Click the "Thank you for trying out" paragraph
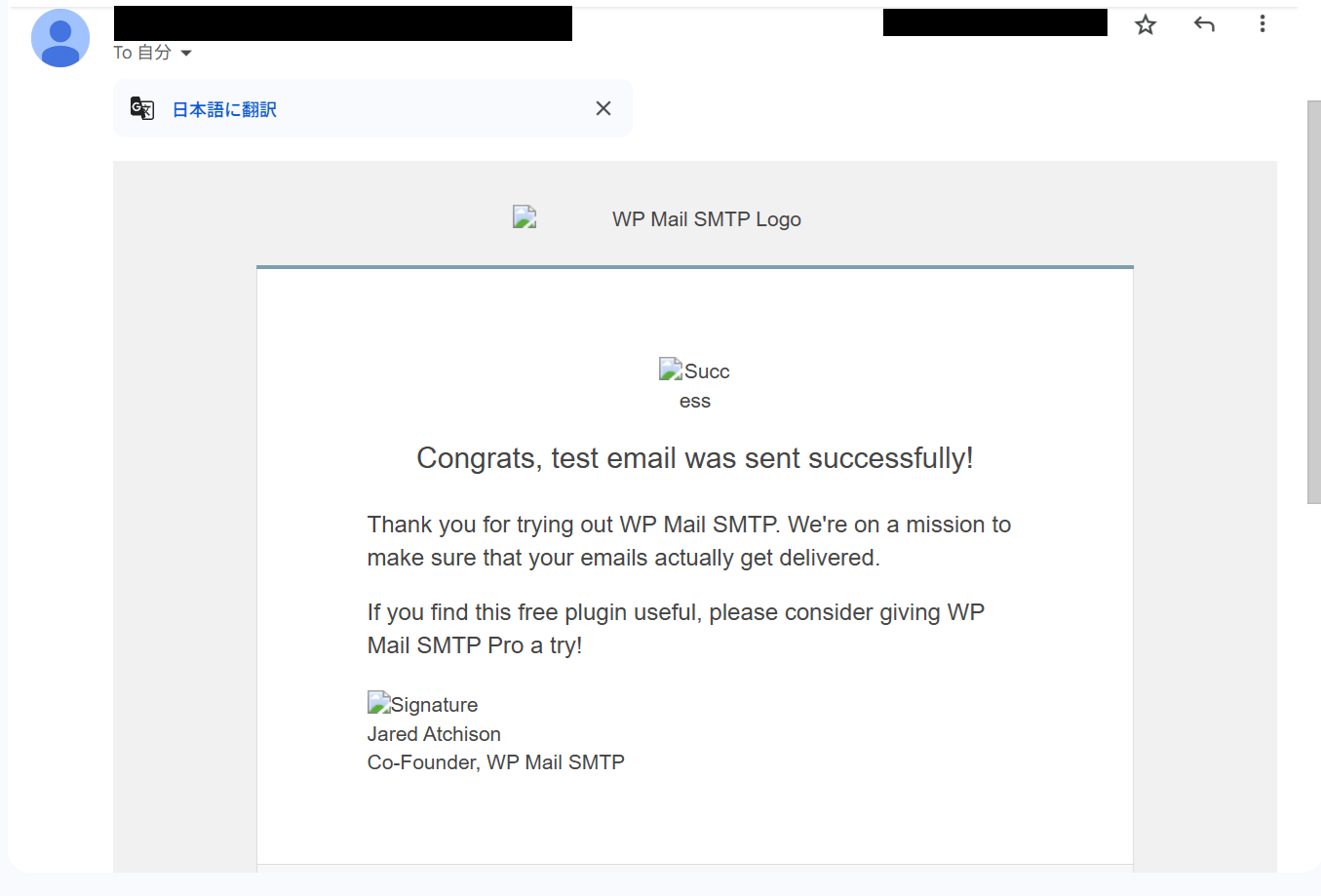Image resolution: width=1321 pixels, height=896 pixels. [688, 541]
